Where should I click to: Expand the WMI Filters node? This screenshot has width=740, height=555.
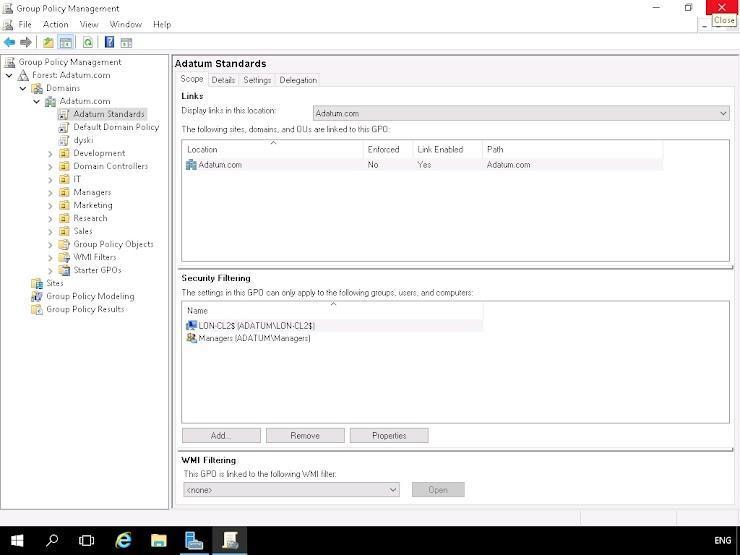(x=50, y=258)
